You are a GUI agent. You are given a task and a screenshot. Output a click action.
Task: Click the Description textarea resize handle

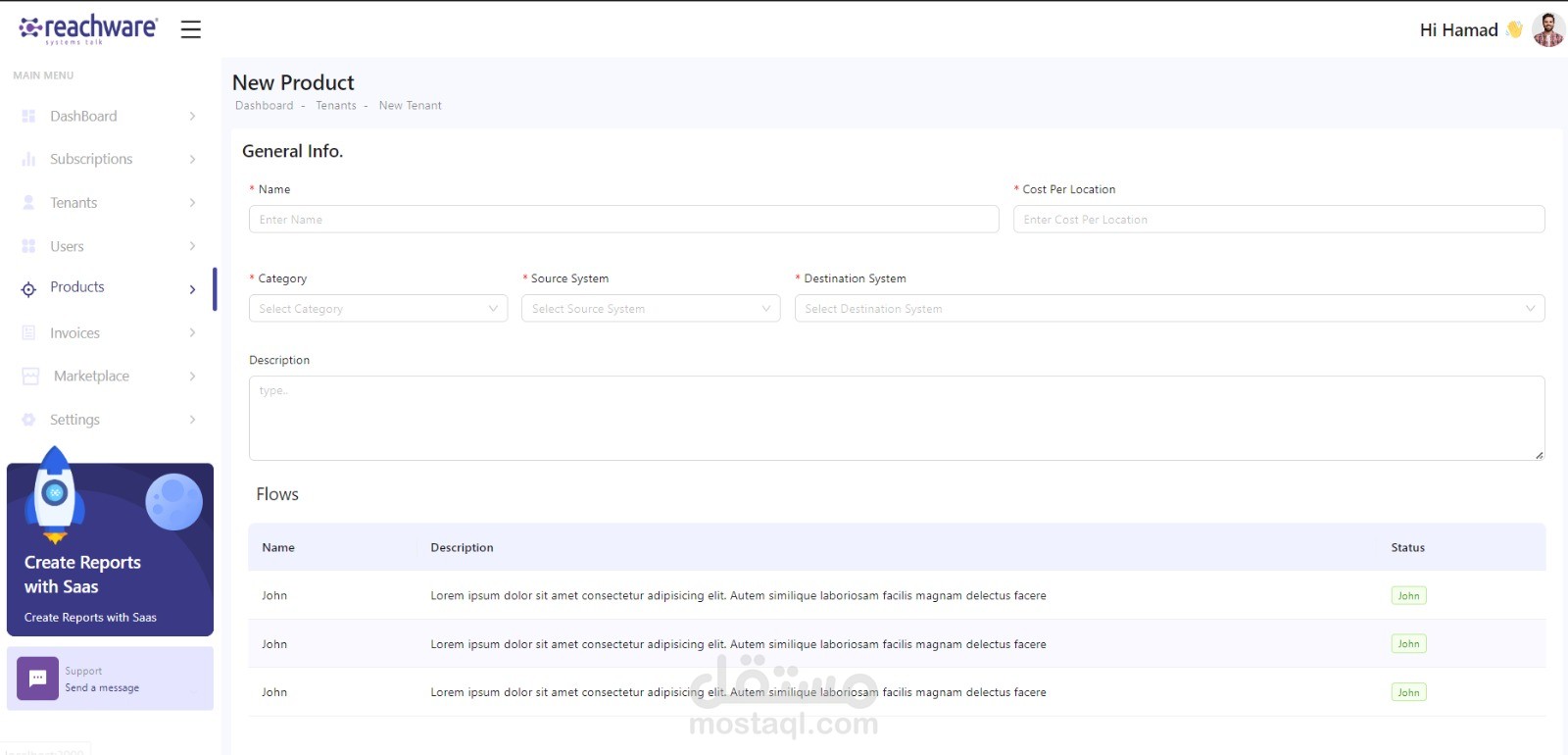pos(1540,455)
